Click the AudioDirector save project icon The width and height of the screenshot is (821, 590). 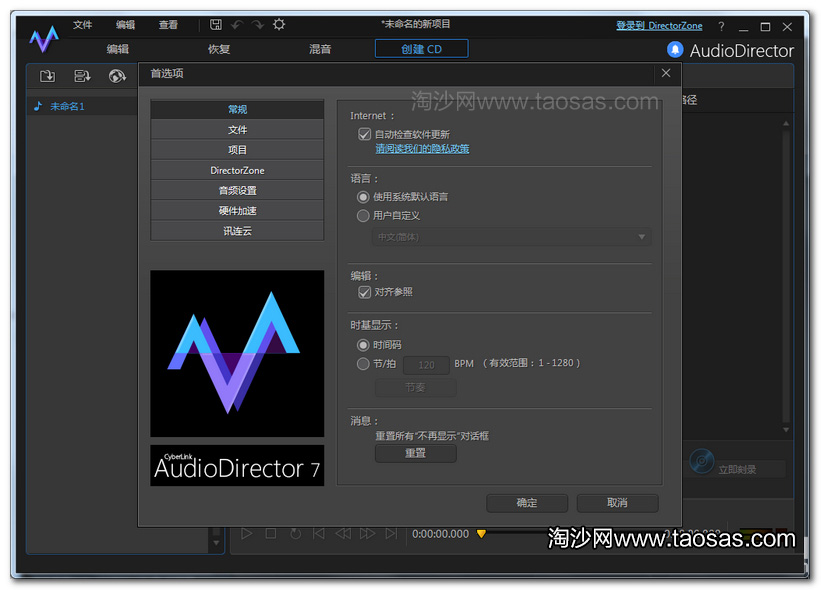pyautogui.click(x=216, y=25)
